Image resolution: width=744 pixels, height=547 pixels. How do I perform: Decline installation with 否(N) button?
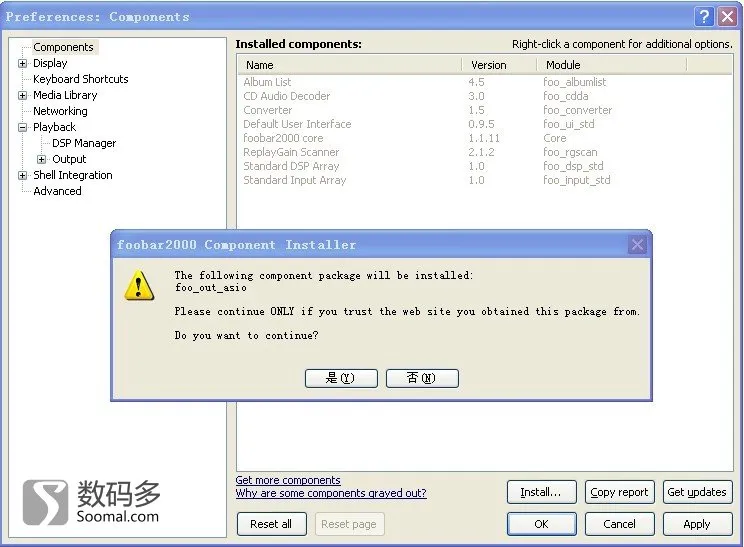422,378
